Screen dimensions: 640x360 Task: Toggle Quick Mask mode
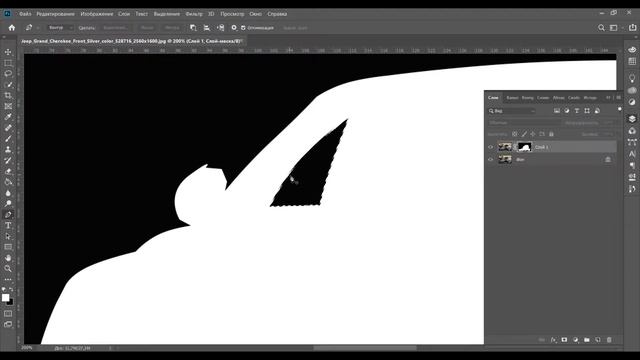8,313
